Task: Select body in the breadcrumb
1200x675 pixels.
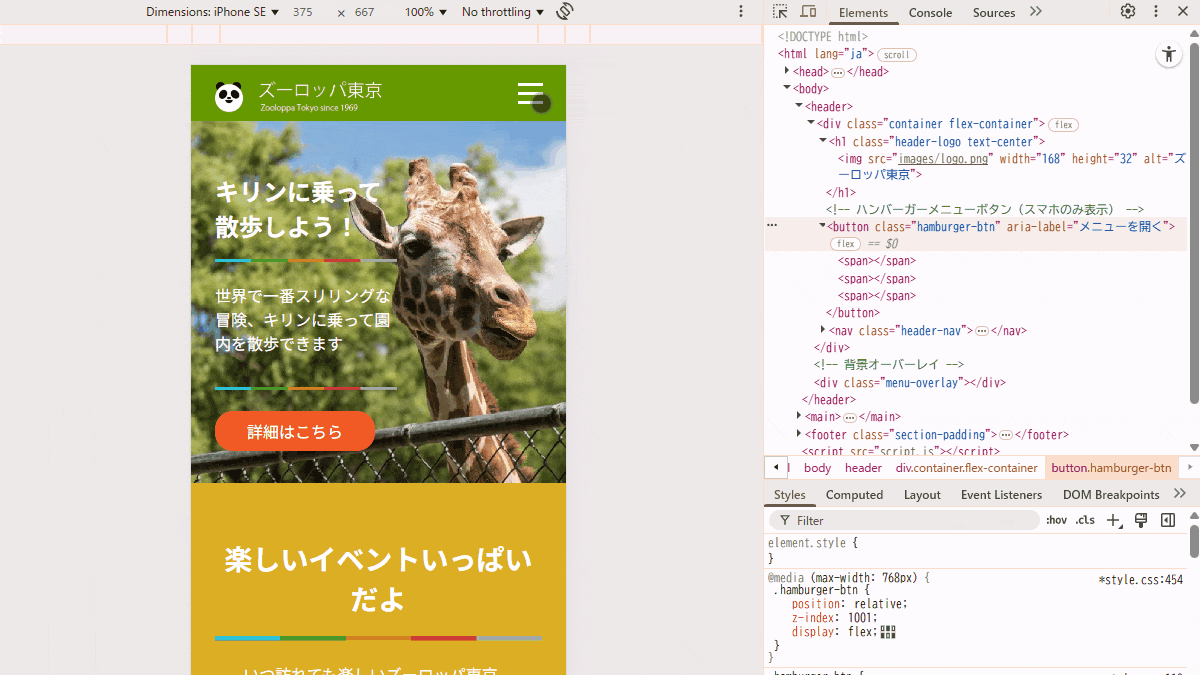Action: (x=817, y=467)
